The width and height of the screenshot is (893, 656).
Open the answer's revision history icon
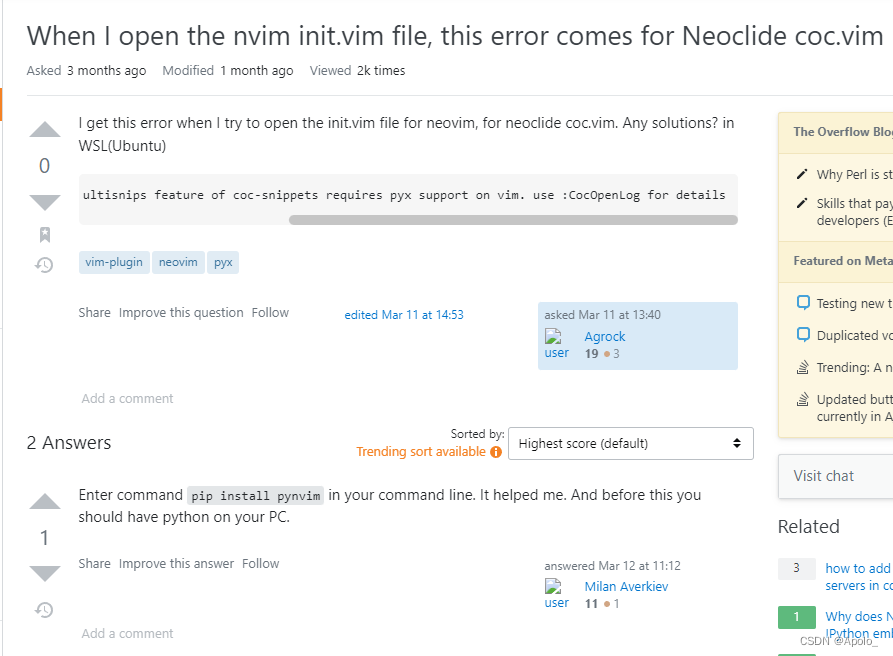click(x=44, y=609)
